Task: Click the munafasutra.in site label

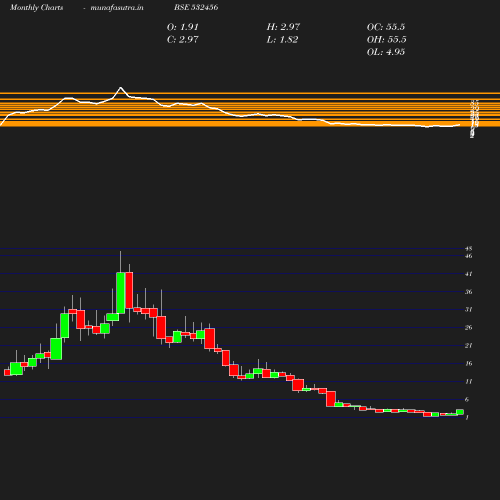Action: point(117,7)
